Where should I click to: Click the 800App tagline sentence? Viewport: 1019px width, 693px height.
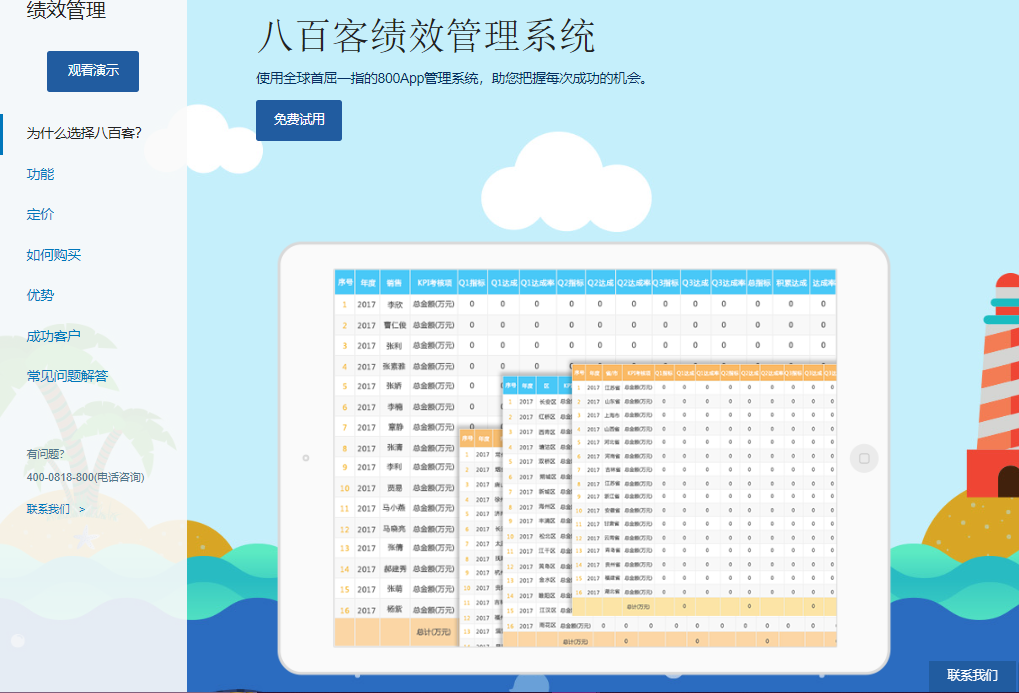[x=452, y=79]
